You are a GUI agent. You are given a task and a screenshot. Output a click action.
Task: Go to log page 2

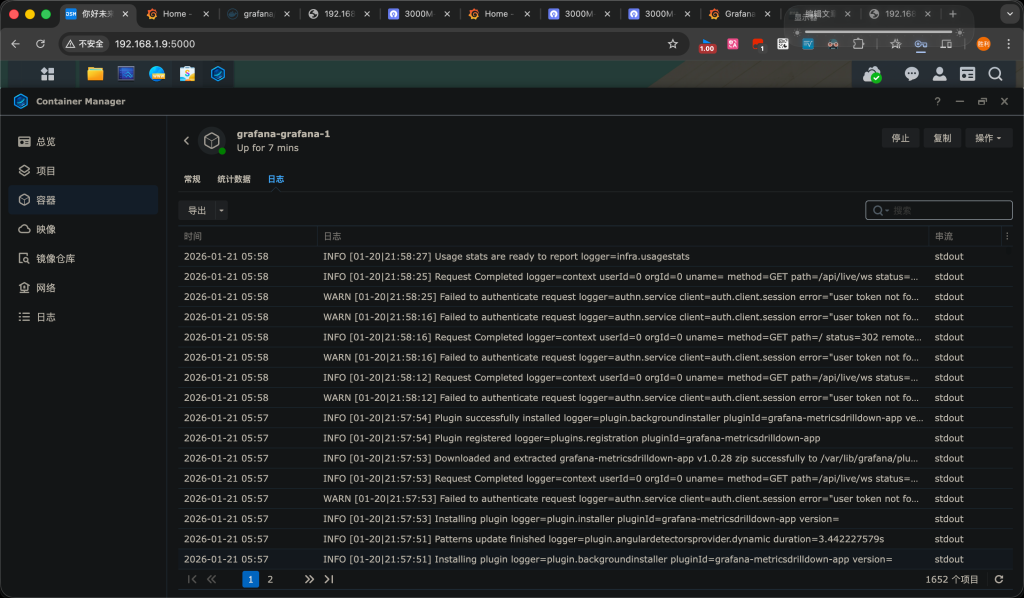(x=270, y=579)
